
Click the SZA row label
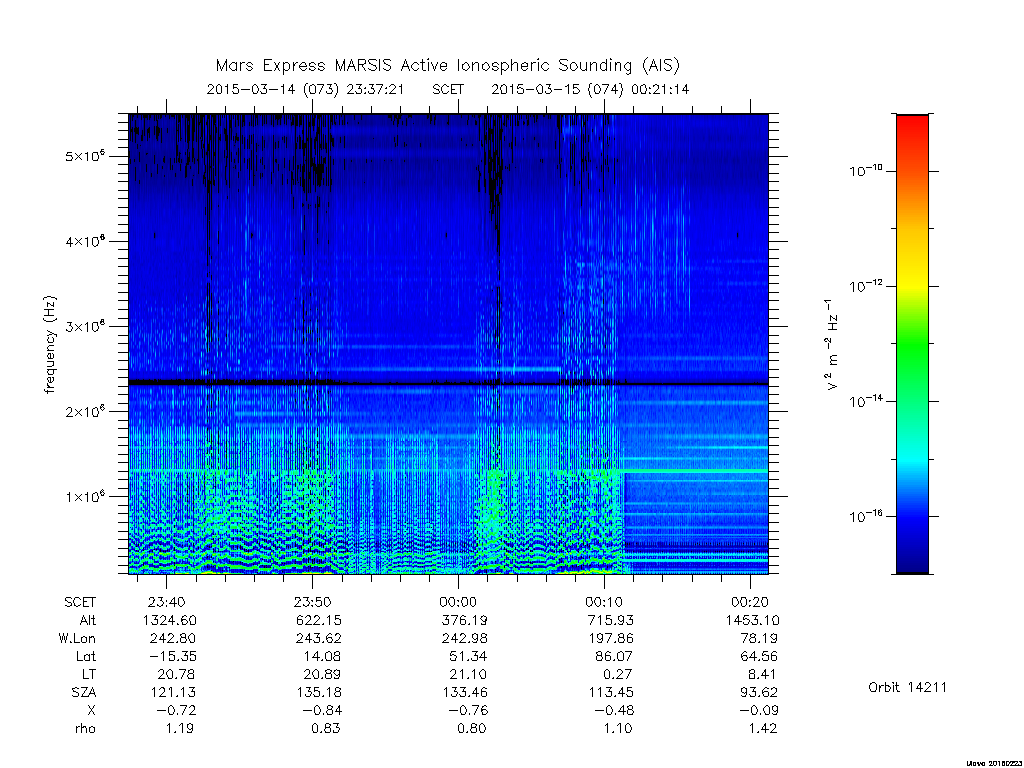(84, 692)
